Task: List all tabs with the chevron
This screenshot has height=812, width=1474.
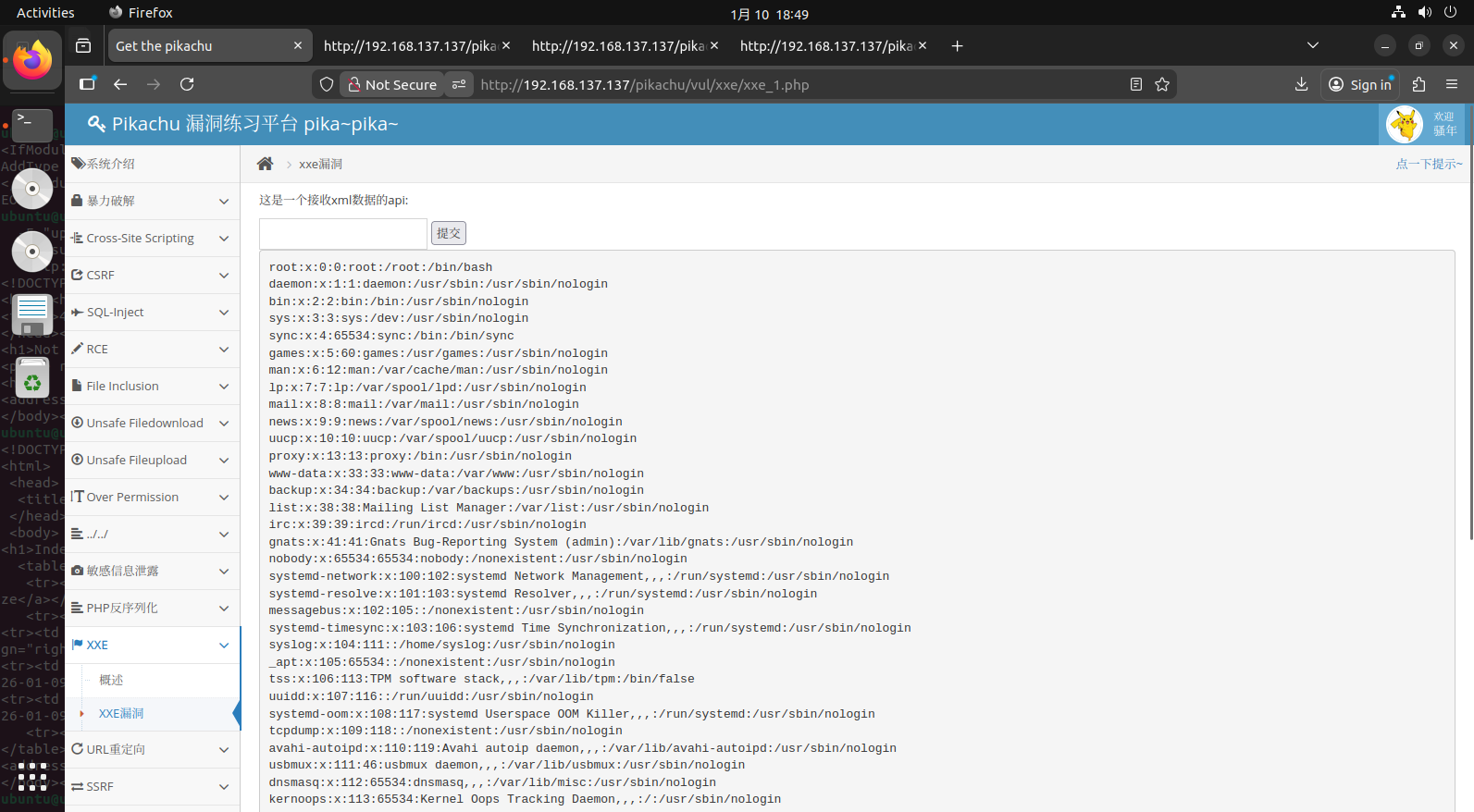Action: click(x=1312, y=45)
